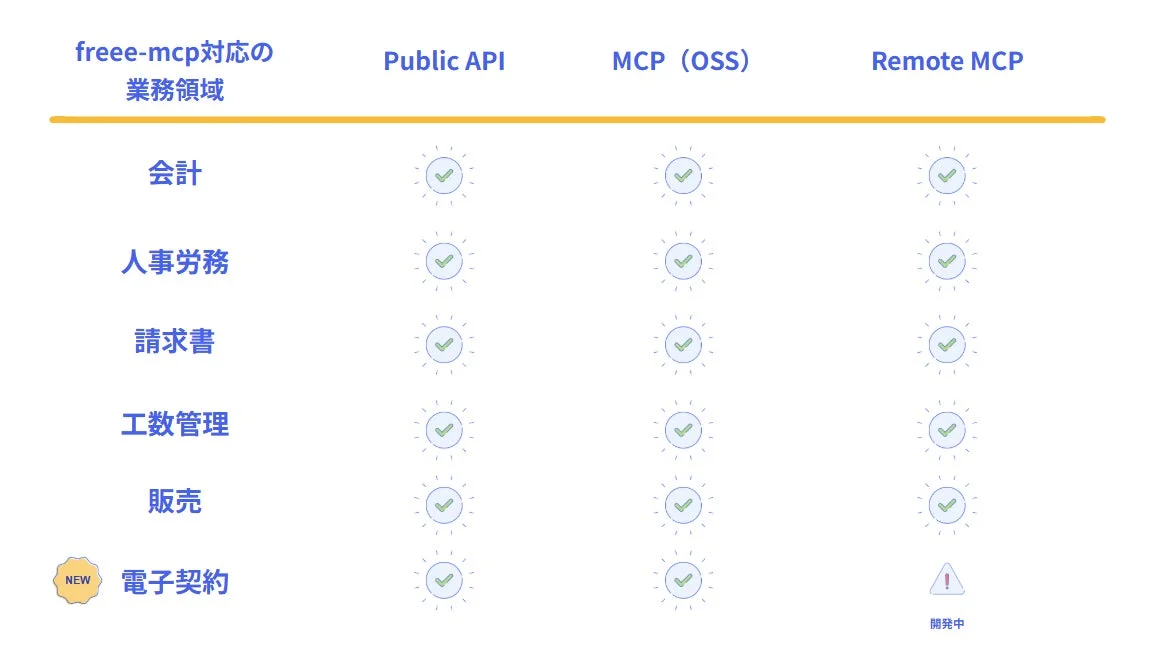Click the 会計 Public API checkmark icon
1160x651 pixels.
444,175
